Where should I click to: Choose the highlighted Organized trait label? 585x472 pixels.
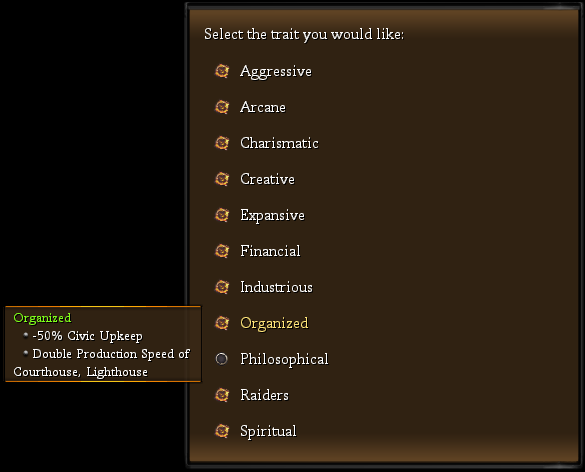(x=274, y=323)
